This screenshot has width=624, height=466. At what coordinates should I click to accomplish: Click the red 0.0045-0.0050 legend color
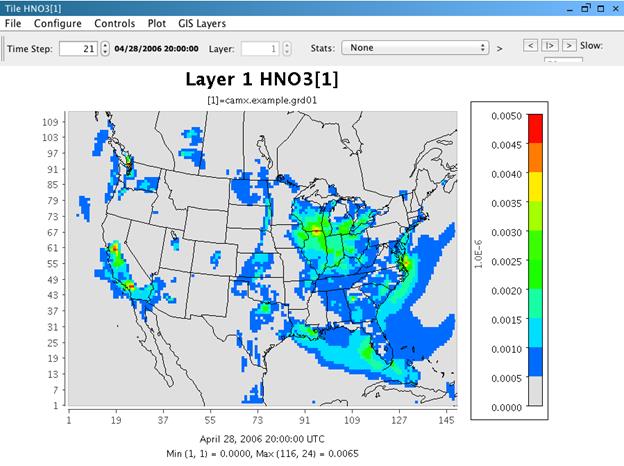(535, 129)
